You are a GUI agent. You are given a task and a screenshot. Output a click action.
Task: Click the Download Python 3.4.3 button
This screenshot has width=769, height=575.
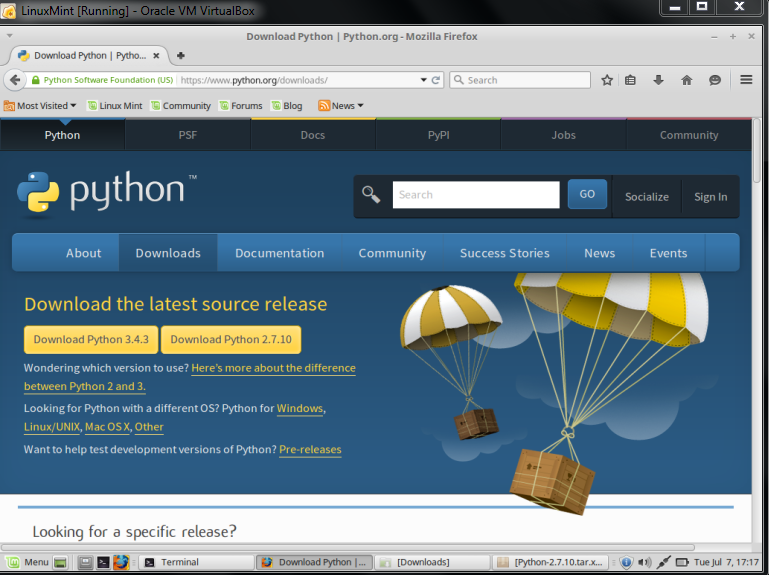coord(91,340)
